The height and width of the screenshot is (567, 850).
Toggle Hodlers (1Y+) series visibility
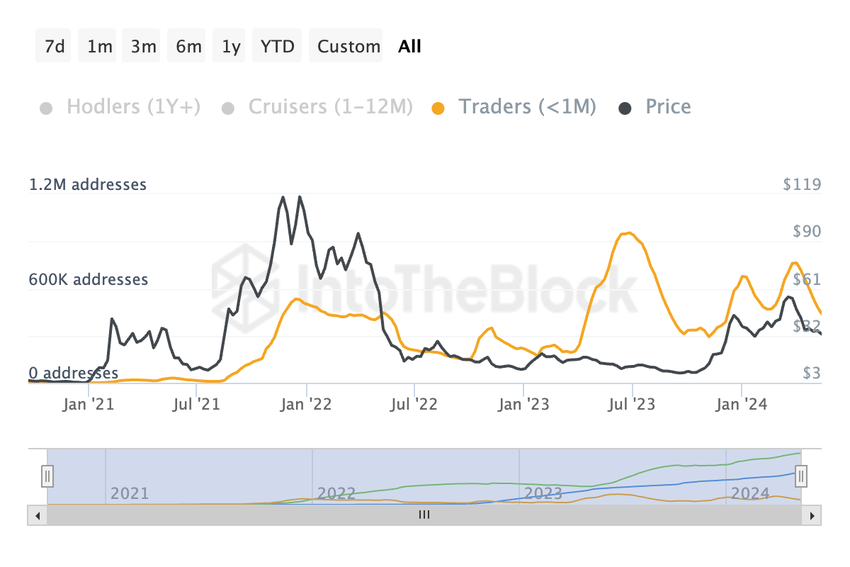pos(121,107)
